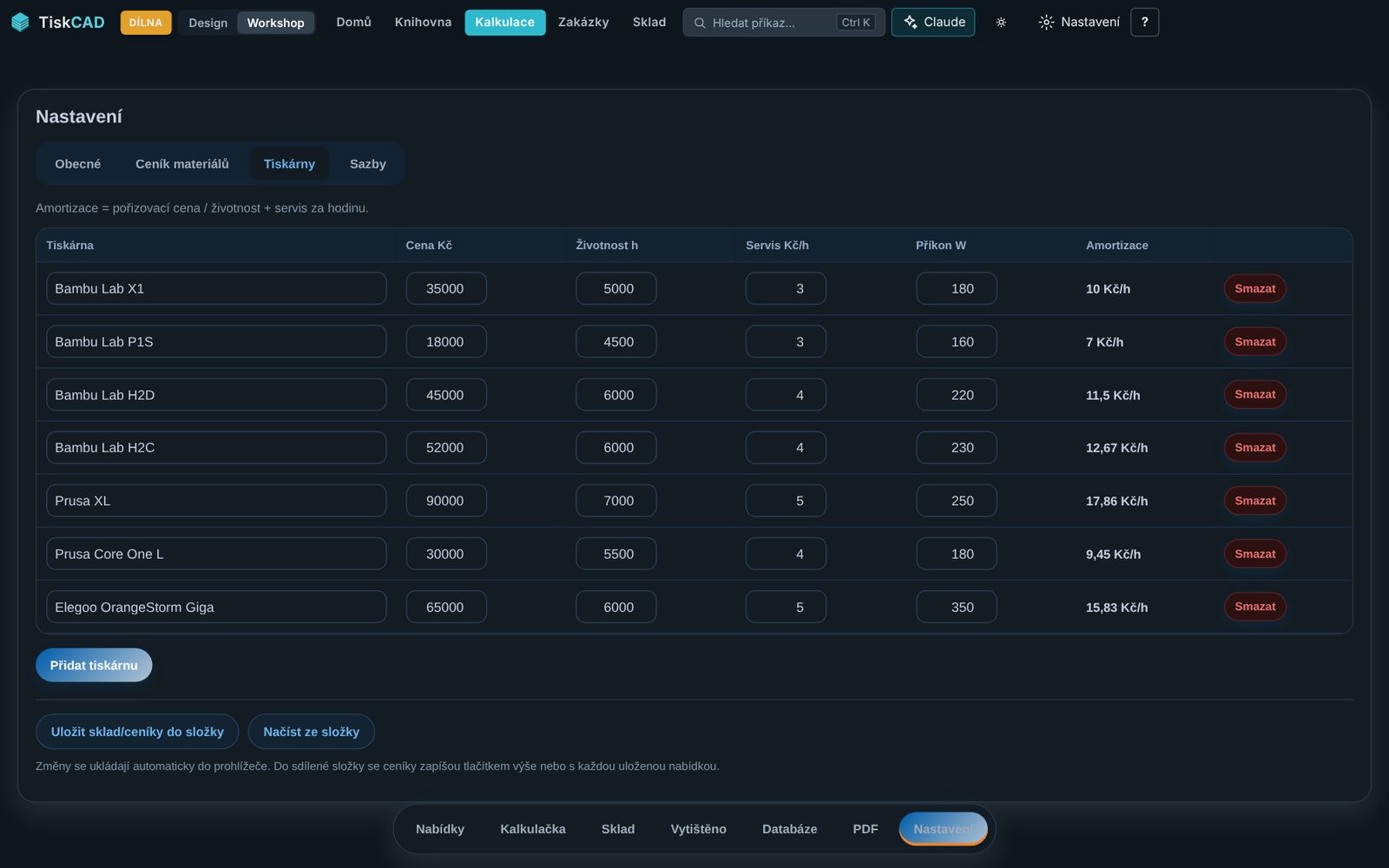This screenshot has height=868, width=1389.
Task: Edit the Bambu Lab H2D name field
Action: pyautogui.click(x=216, y=395)
